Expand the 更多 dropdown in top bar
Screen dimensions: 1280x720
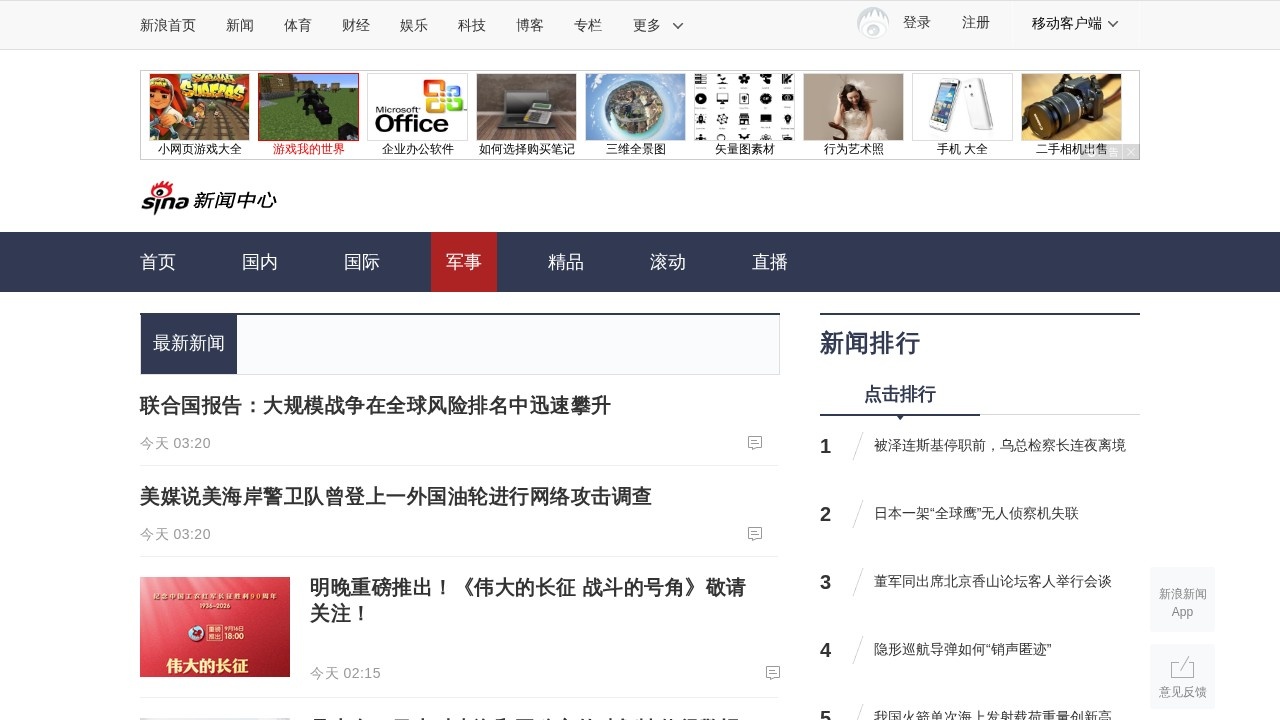(x=658, y=25)
